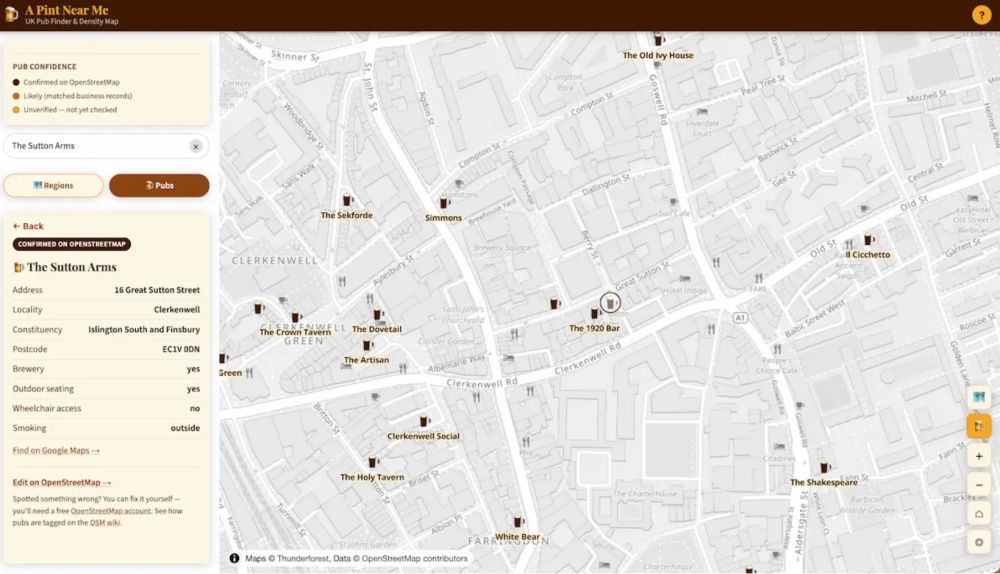Click the postcode value EC1V 0DN
Viewport: 1000px width, 574px height.
pyautogui.click(x=181, y=349)
